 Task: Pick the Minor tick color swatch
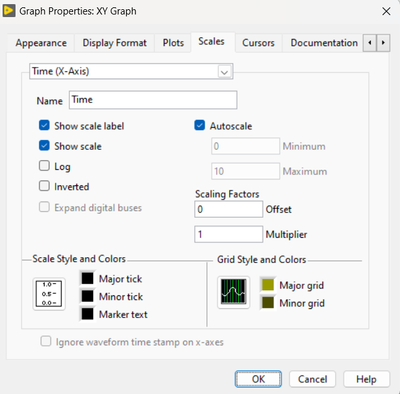click(x=87, y=296)
